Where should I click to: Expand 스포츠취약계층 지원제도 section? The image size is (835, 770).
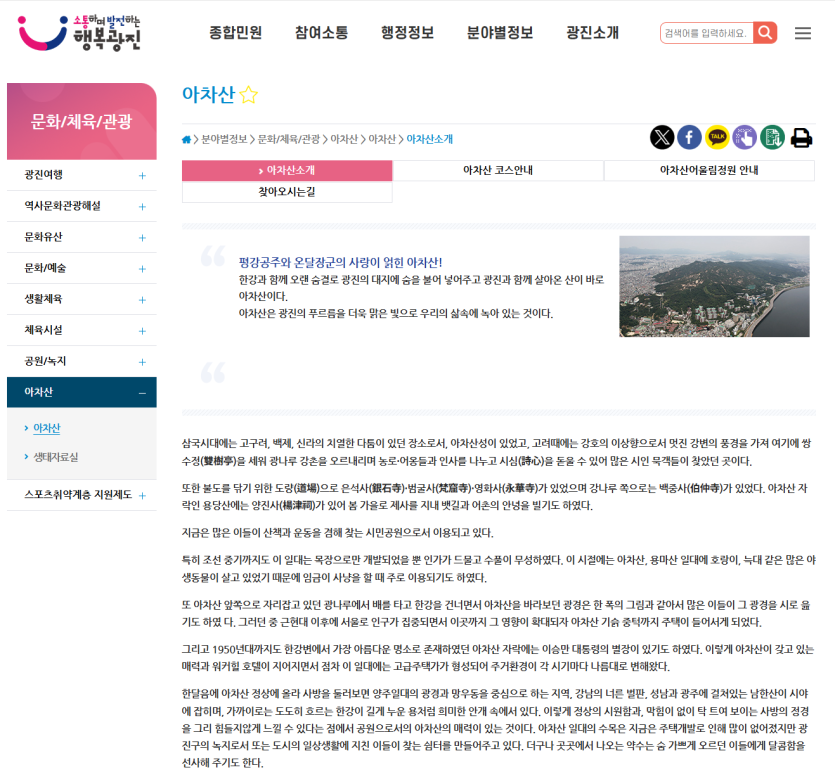[142, 495]
